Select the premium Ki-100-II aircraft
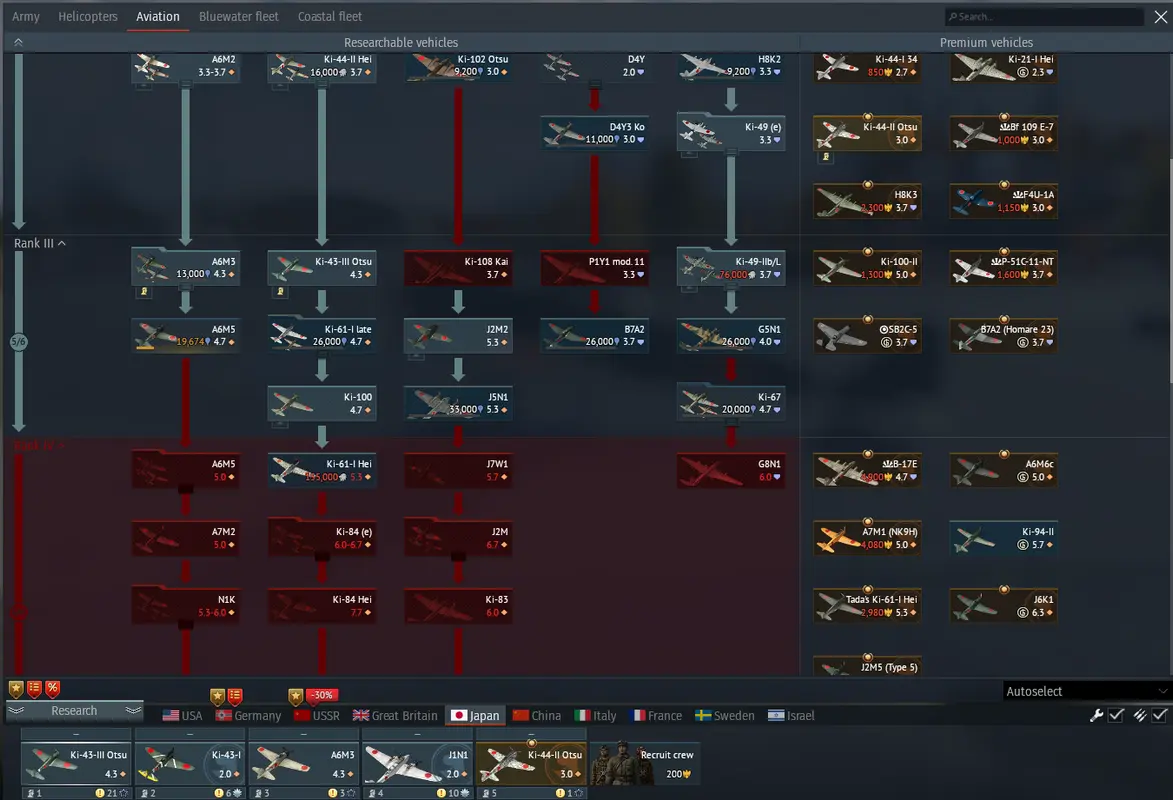Image resolution: width=1173 pixels, height=800 pixels. point(867,268)
